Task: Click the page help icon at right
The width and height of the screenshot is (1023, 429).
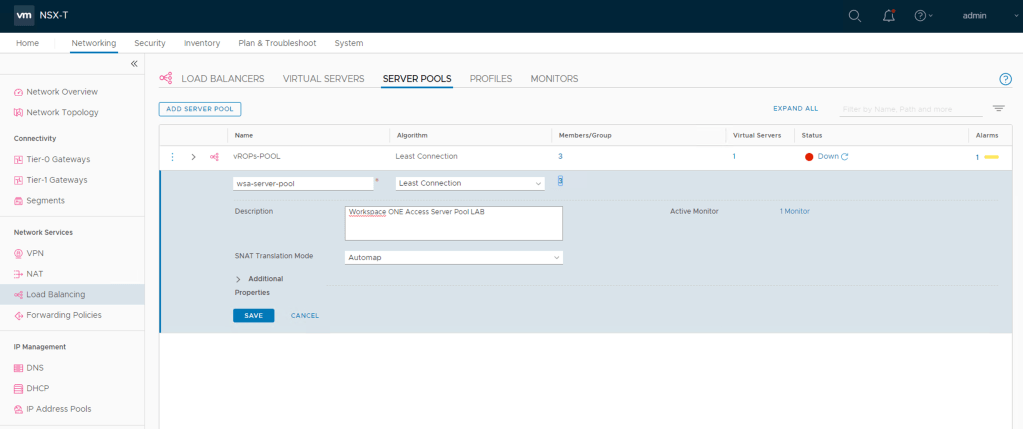Action: (x=1005, y=79)
